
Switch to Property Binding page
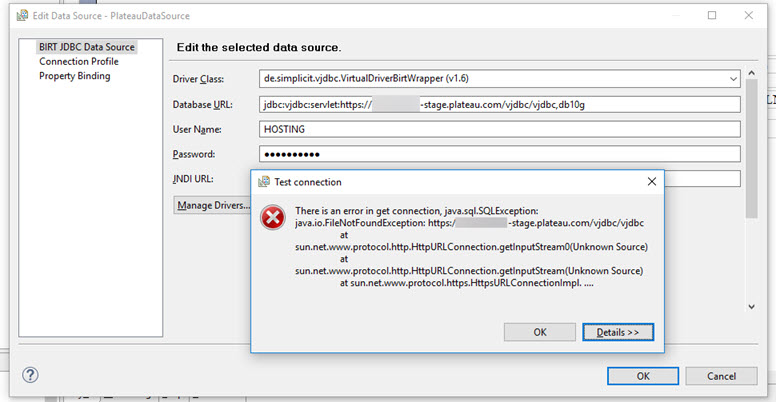[75, 76]
